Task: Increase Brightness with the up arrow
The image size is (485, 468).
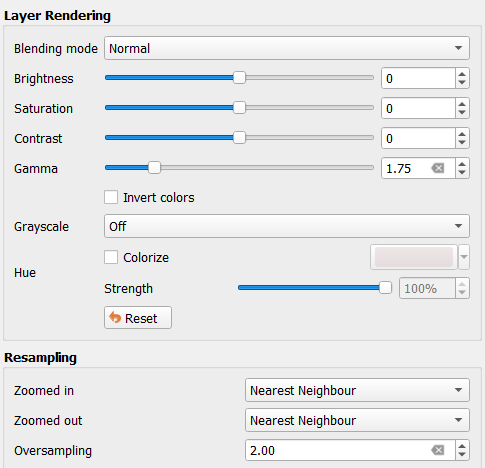Action: tap(462, 74)
